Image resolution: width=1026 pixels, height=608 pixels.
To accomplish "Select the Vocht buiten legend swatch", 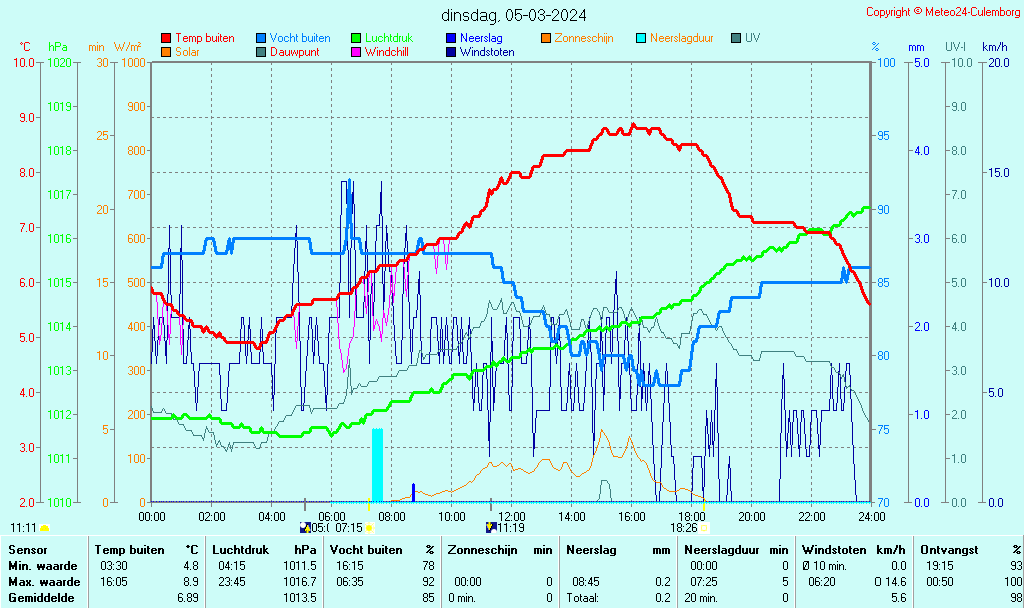I will click(x=261, y=38).
